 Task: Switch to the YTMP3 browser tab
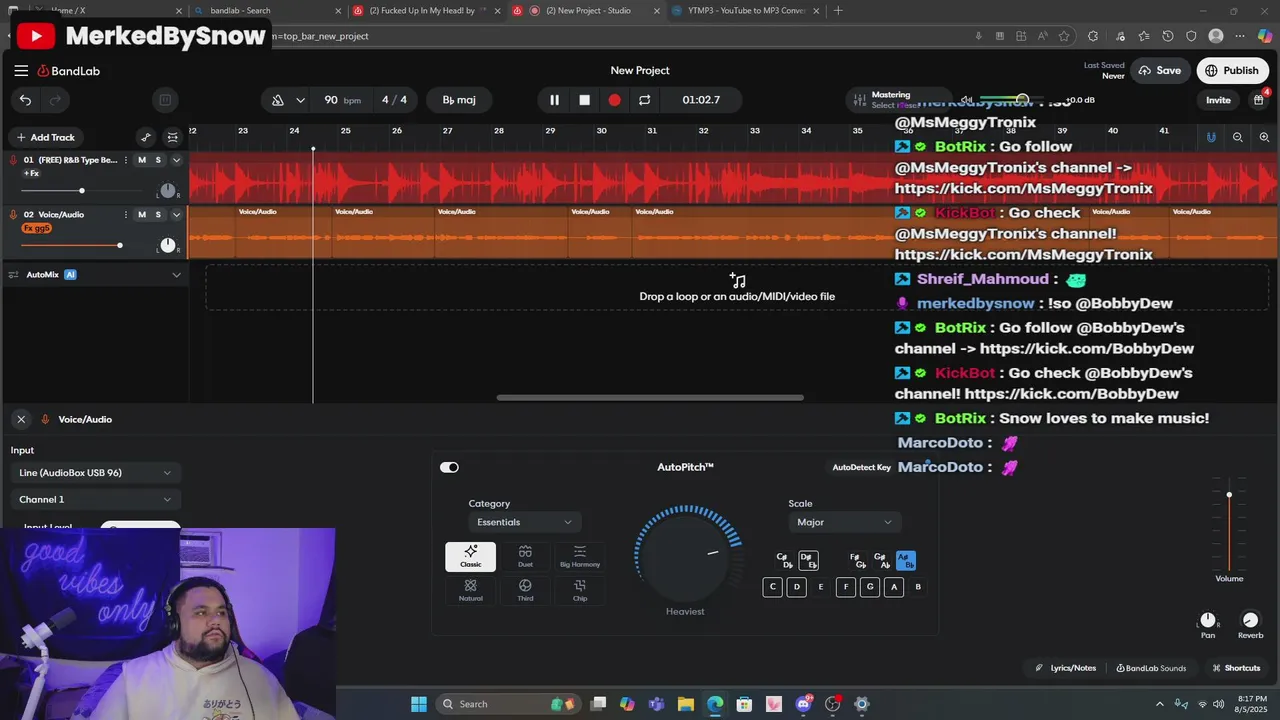pyautogui.click(x=745, y=11)
